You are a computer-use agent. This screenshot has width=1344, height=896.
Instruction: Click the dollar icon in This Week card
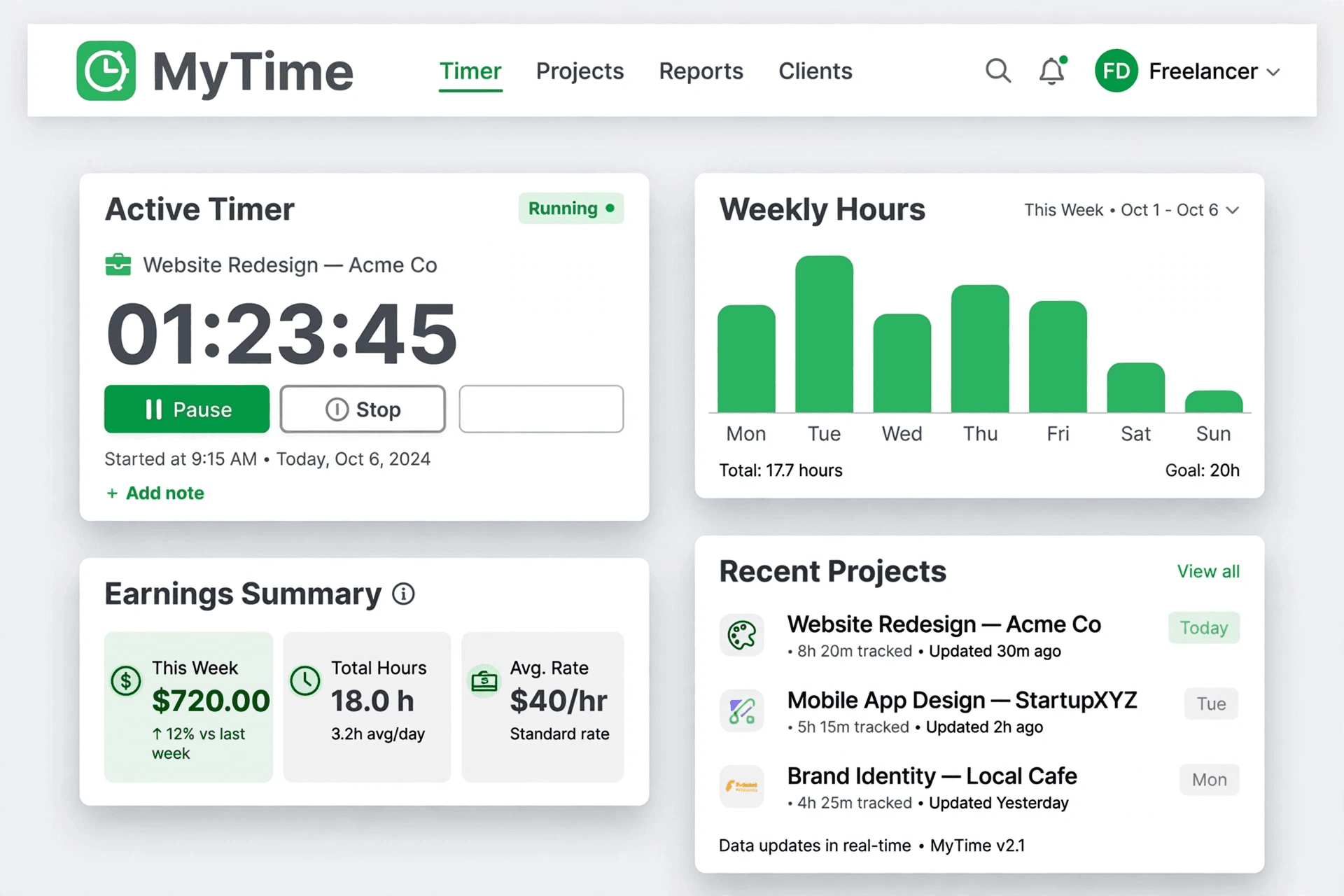click(x=126, y=680)
